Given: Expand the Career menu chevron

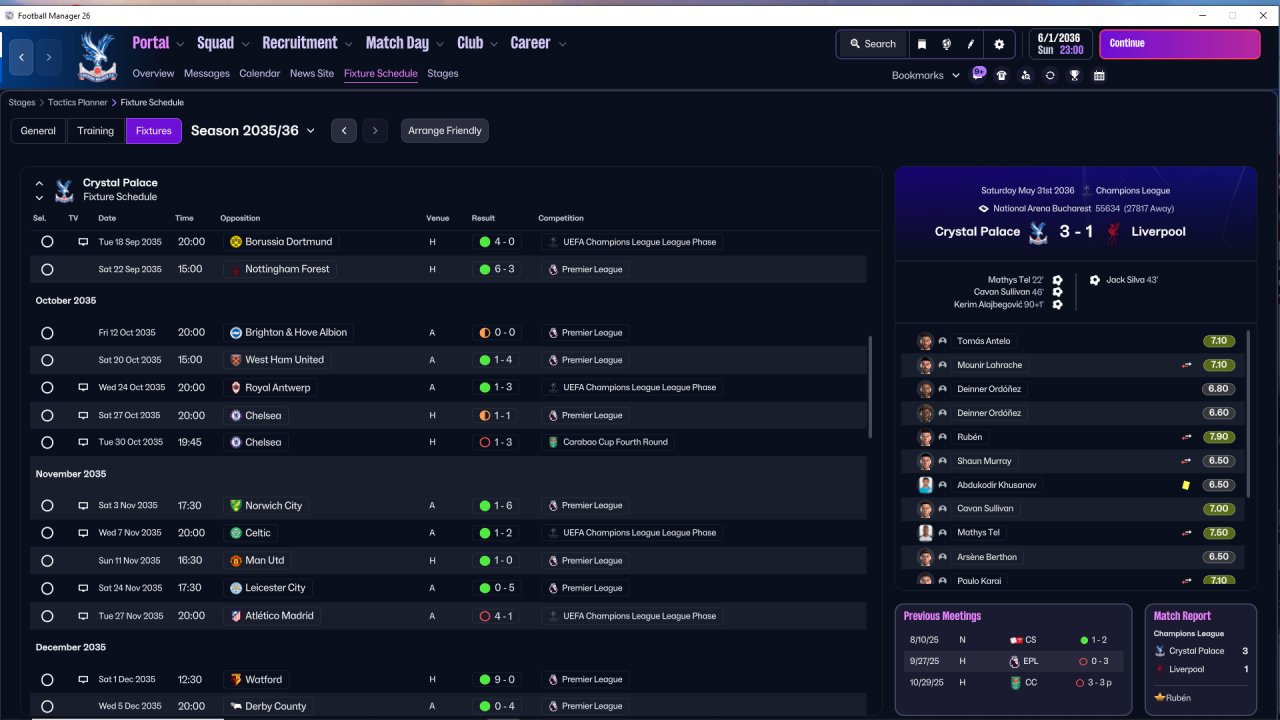Looking at the screenshot, I should coord(562,44).
